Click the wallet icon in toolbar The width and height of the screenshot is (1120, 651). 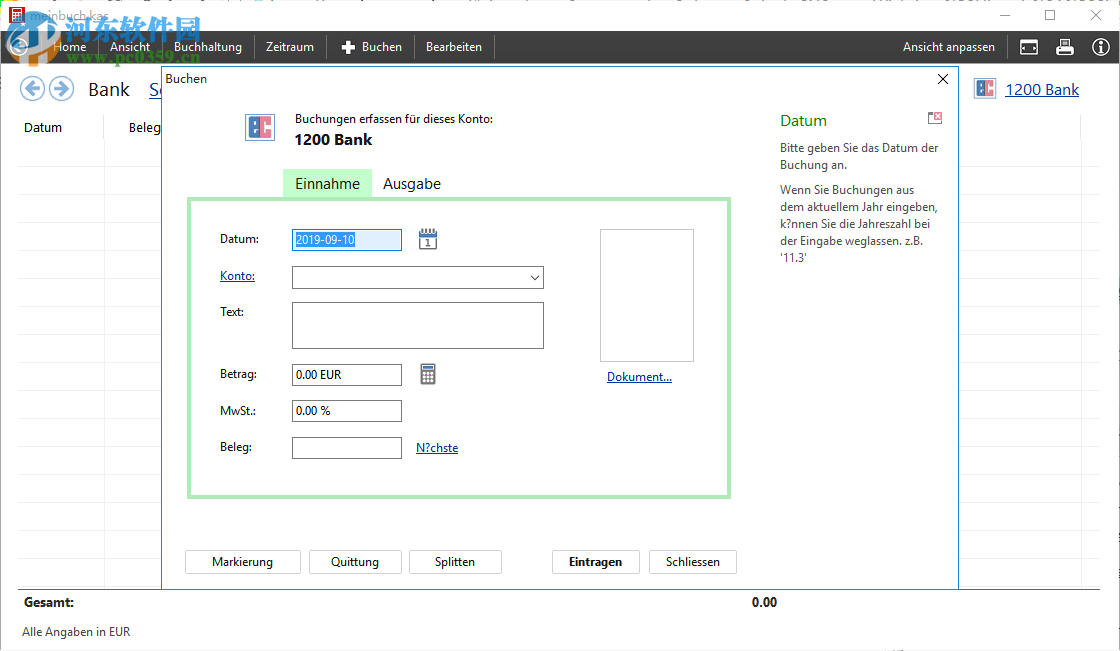(1029, 47)
